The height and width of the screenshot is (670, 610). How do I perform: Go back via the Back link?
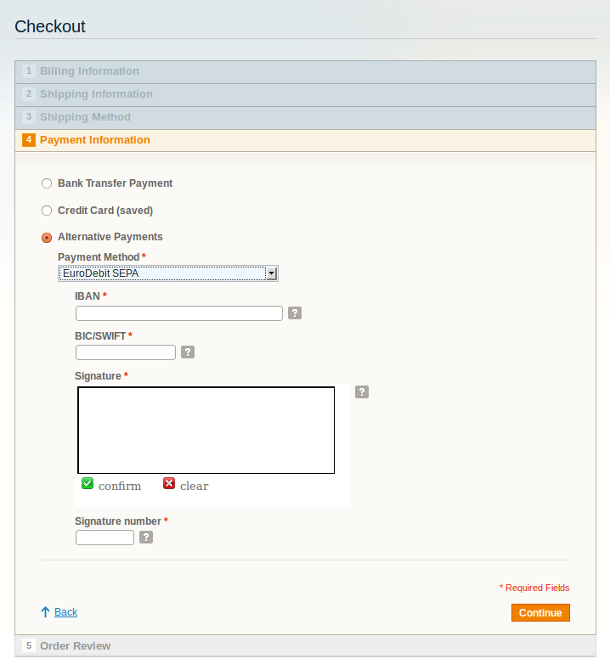(66, 612)
